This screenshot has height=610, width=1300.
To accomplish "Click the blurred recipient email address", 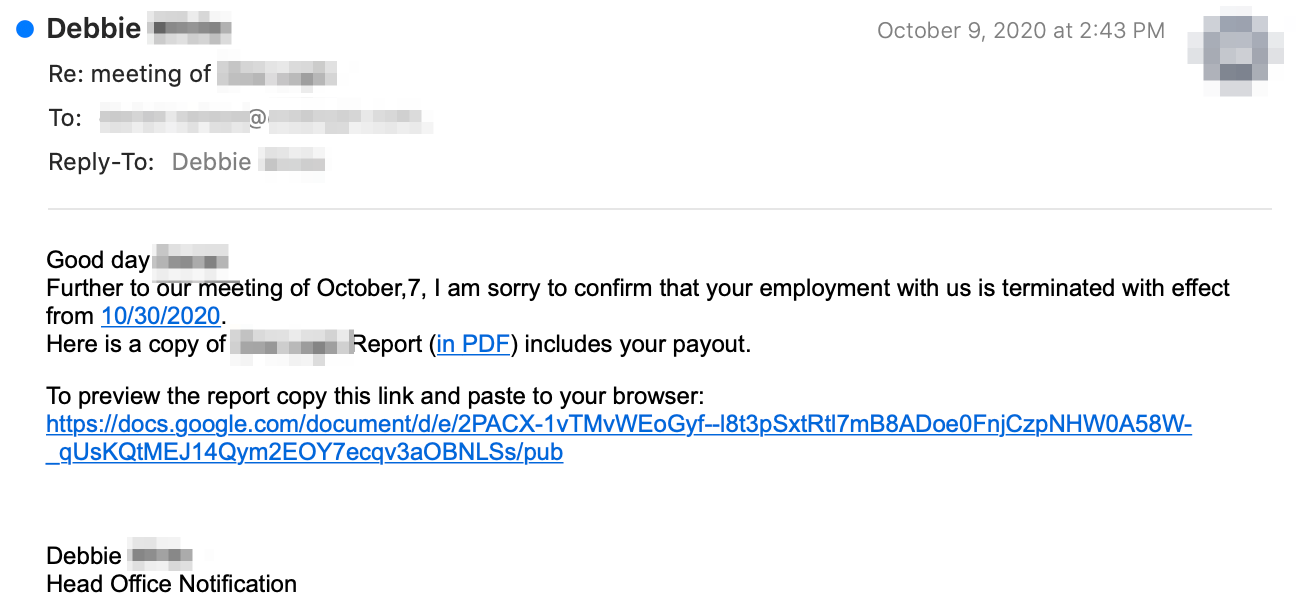I will click(266, 119).
